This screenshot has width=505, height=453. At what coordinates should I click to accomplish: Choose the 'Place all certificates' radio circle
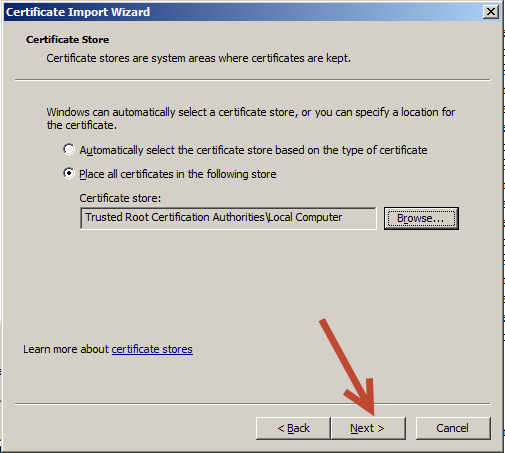click(69, 173)
